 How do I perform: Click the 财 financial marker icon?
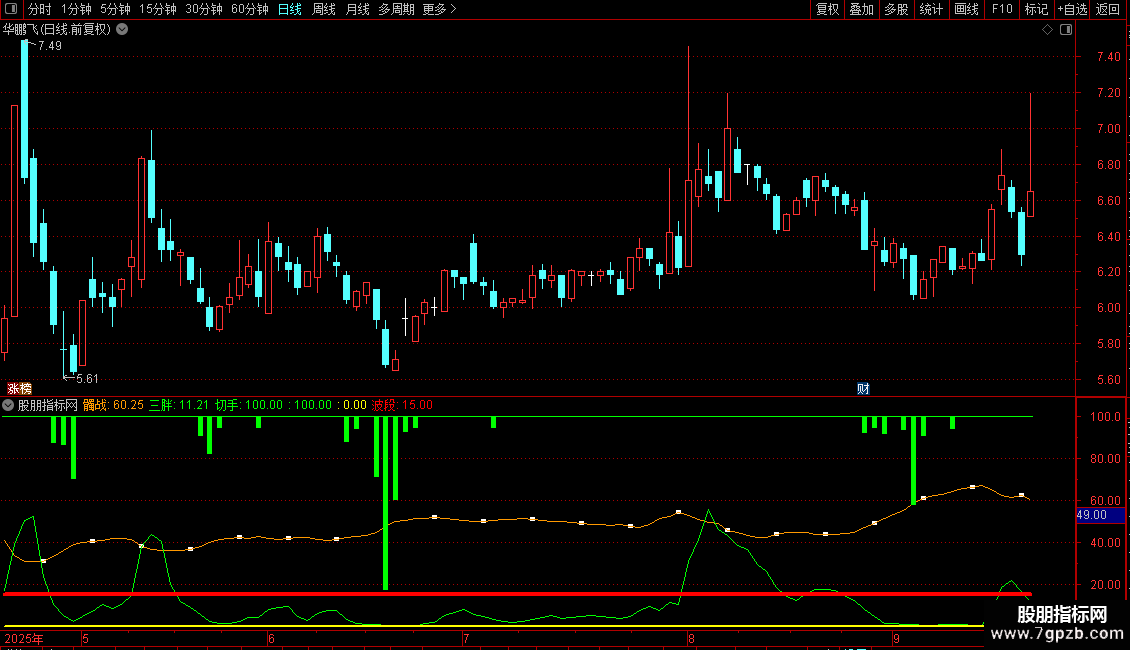tap(863, 388)
